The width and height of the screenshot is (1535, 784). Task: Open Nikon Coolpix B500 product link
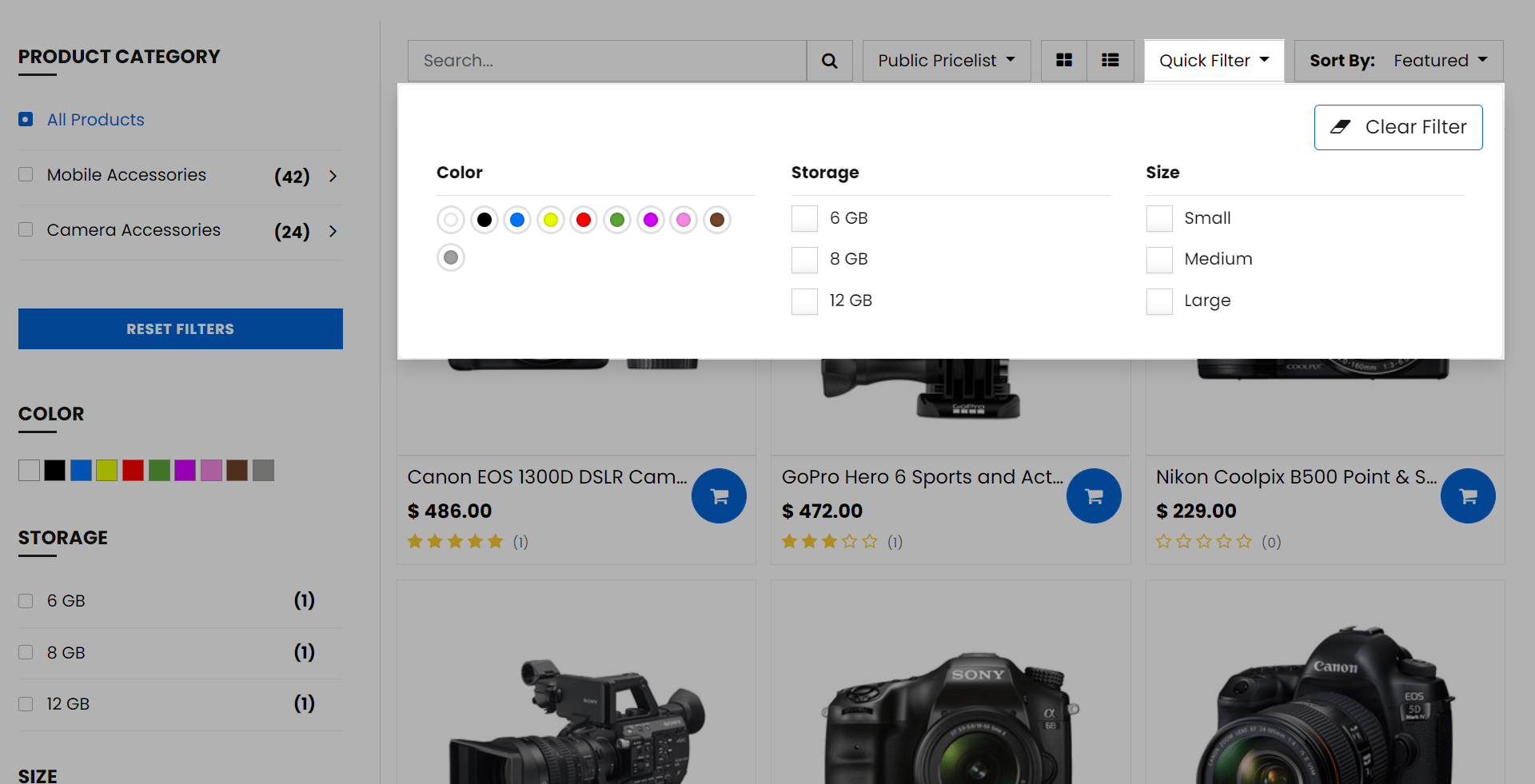point(1296,477)
